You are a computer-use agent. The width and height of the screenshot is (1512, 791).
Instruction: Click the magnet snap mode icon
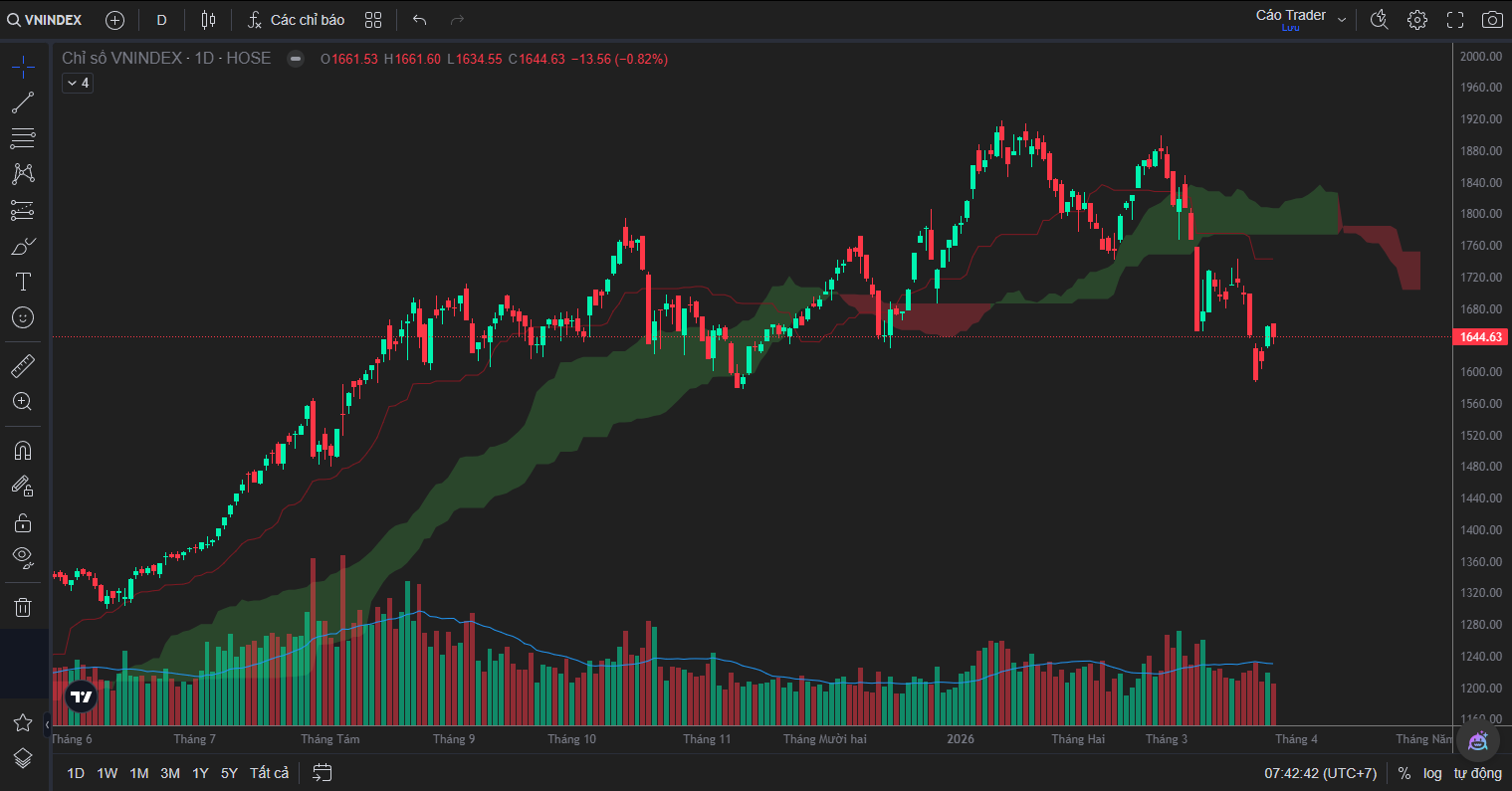click(23, 450)
